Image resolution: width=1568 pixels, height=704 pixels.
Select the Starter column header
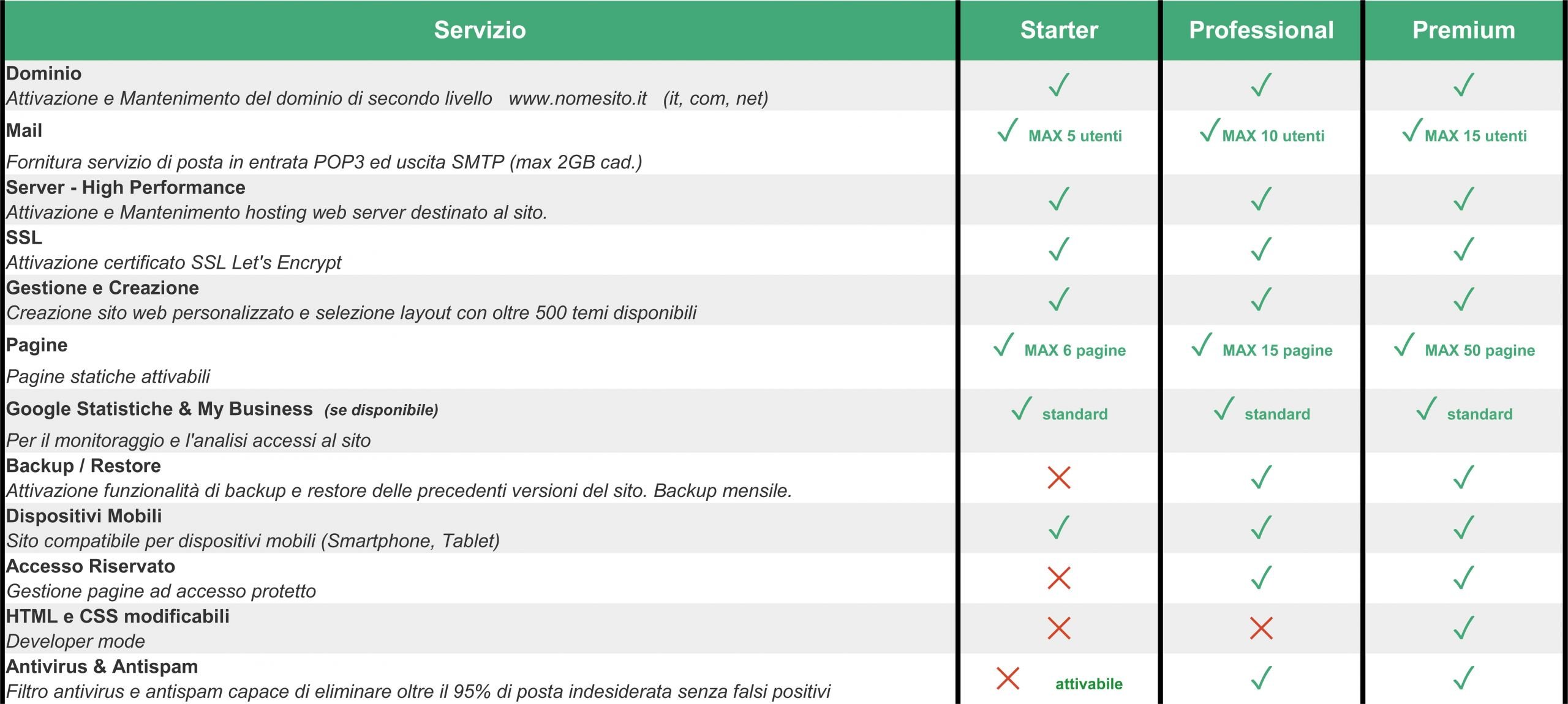point(1059,30)
